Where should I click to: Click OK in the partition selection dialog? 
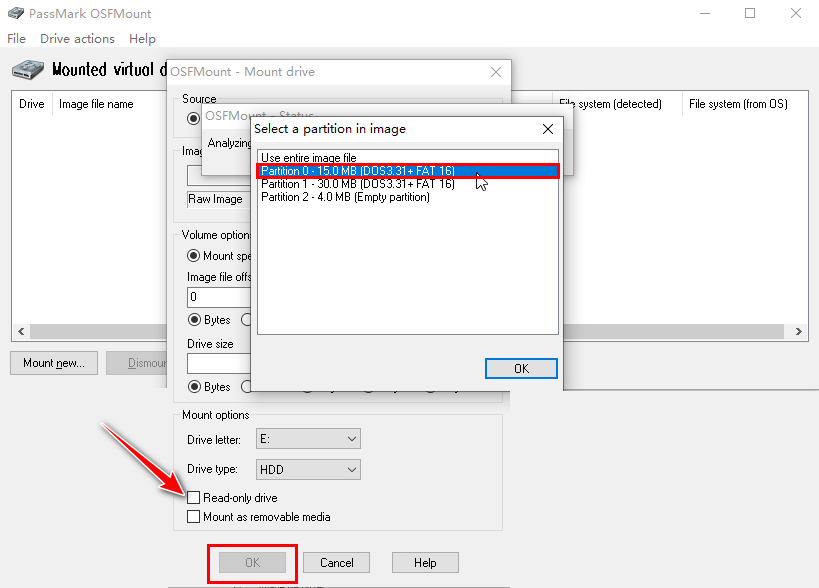(521, 368)
